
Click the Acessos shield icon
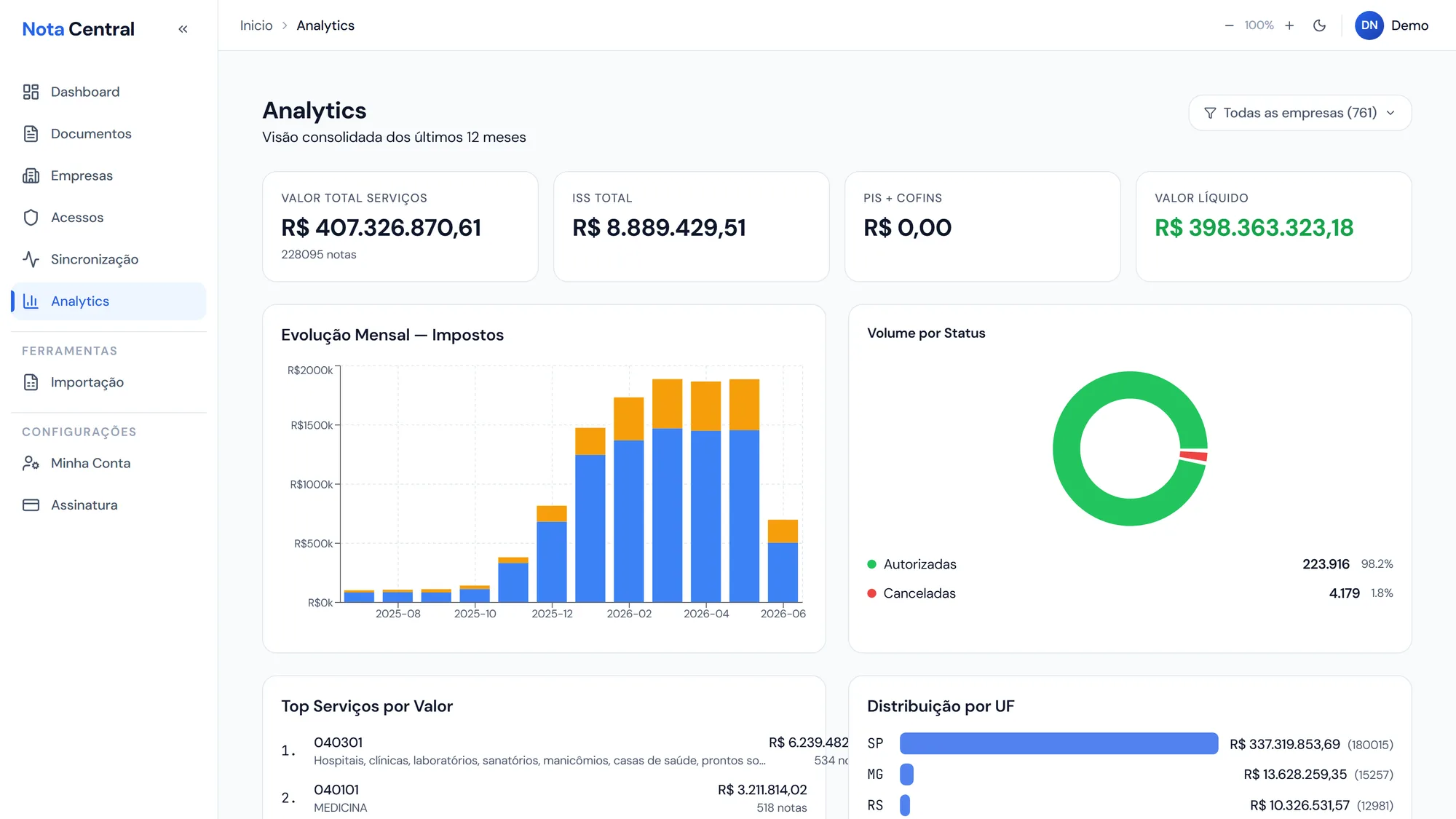click(x=31, y=218)
